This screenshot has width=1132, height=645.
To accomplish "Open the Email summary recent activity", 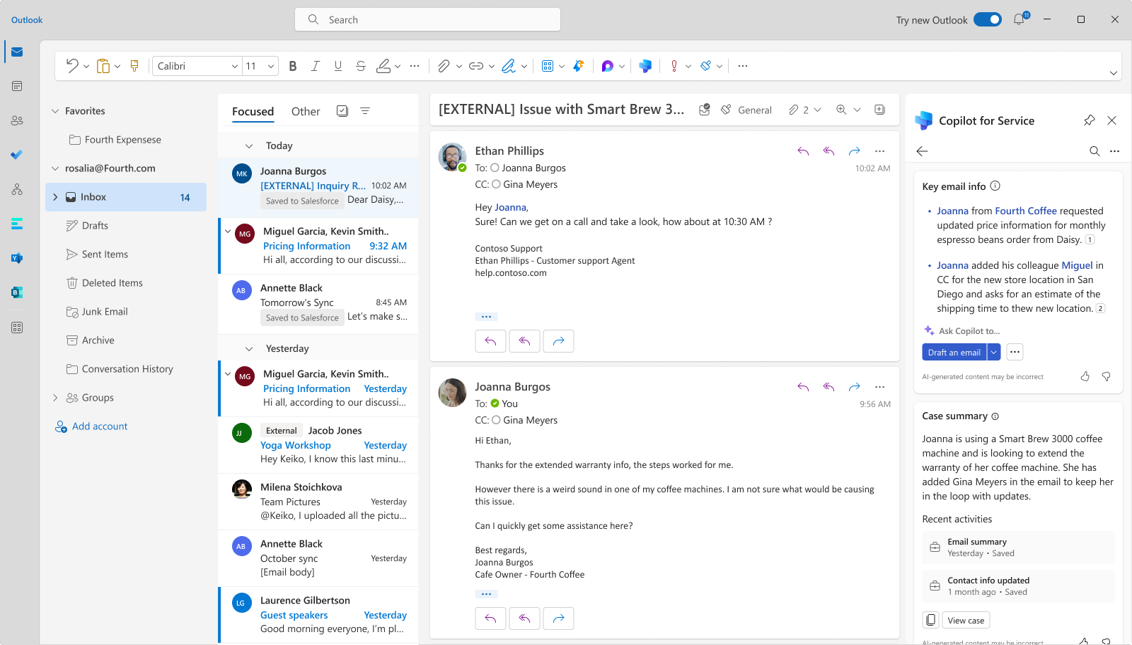I will [x=1018, y=547].
